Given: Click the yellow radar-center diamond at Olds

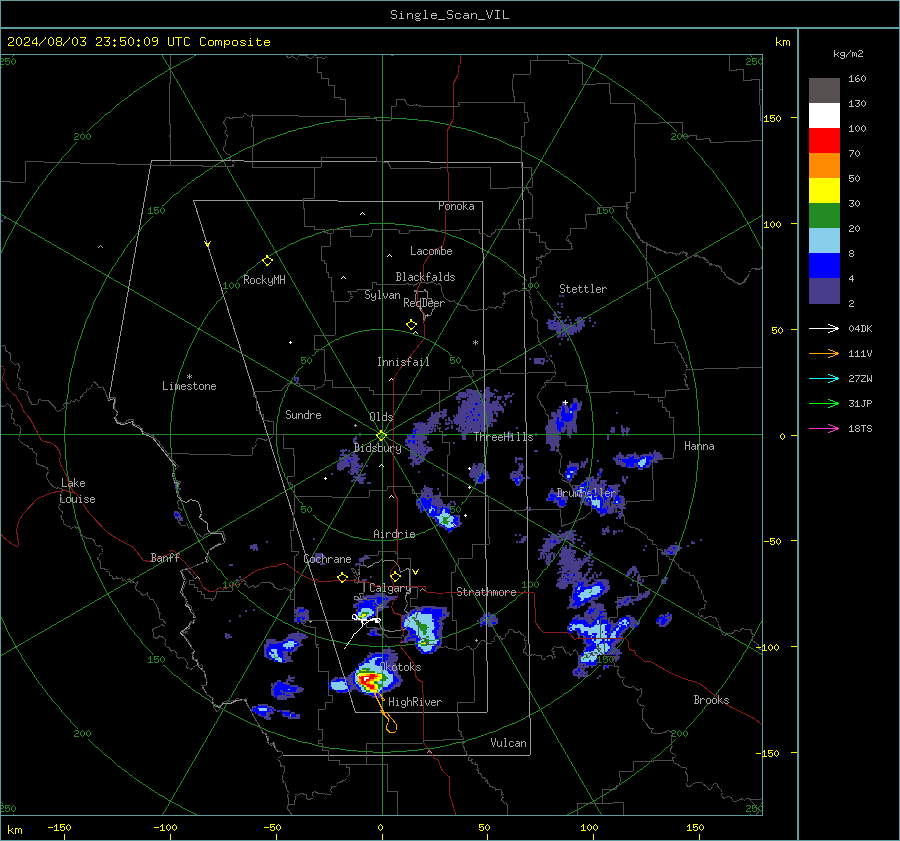Looking at the screenshot, I should 381,435.
